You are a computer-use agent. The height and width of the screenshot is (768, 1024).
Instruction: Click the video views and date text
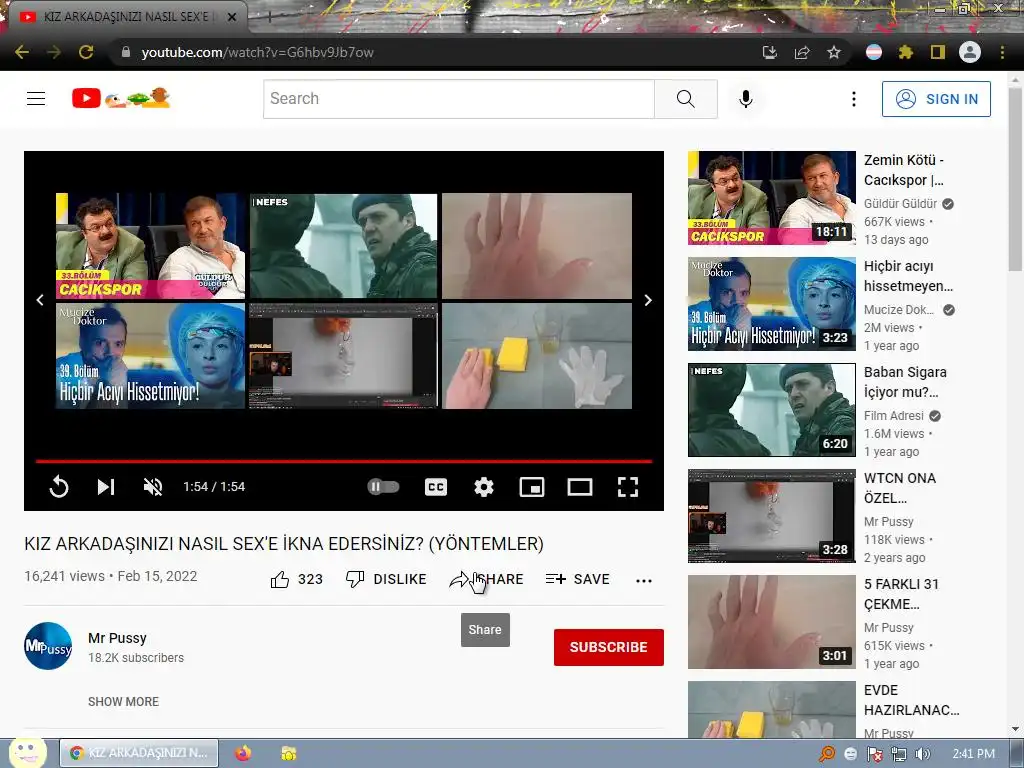click(111, 577)
